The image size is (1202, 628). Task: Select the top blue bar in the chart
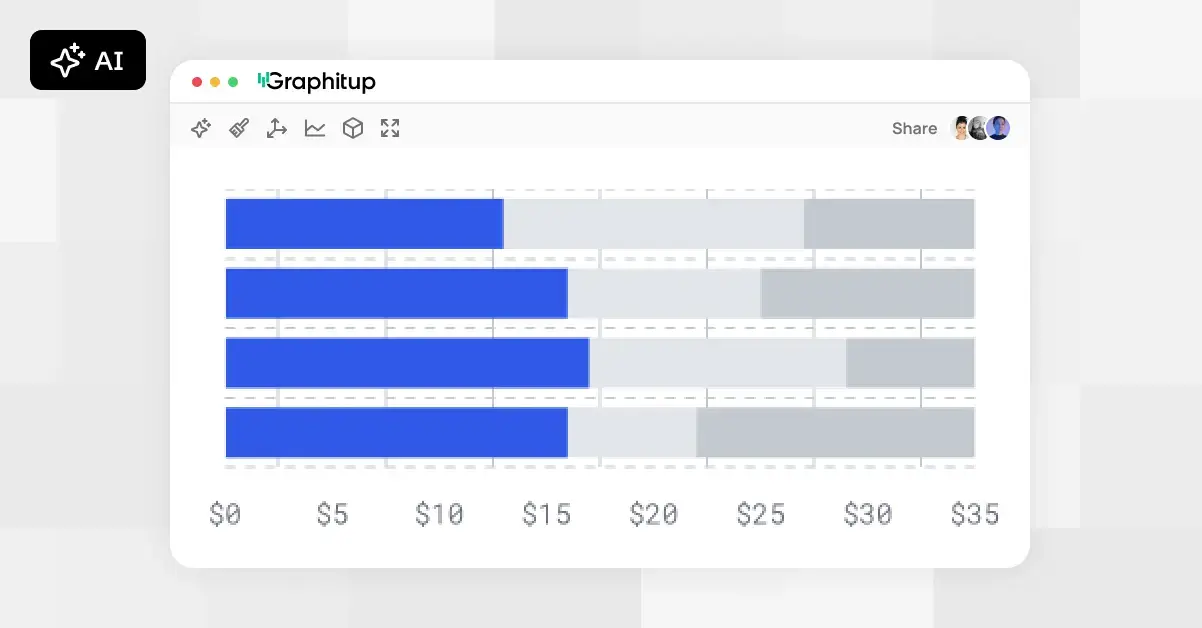tap(364, 223)
